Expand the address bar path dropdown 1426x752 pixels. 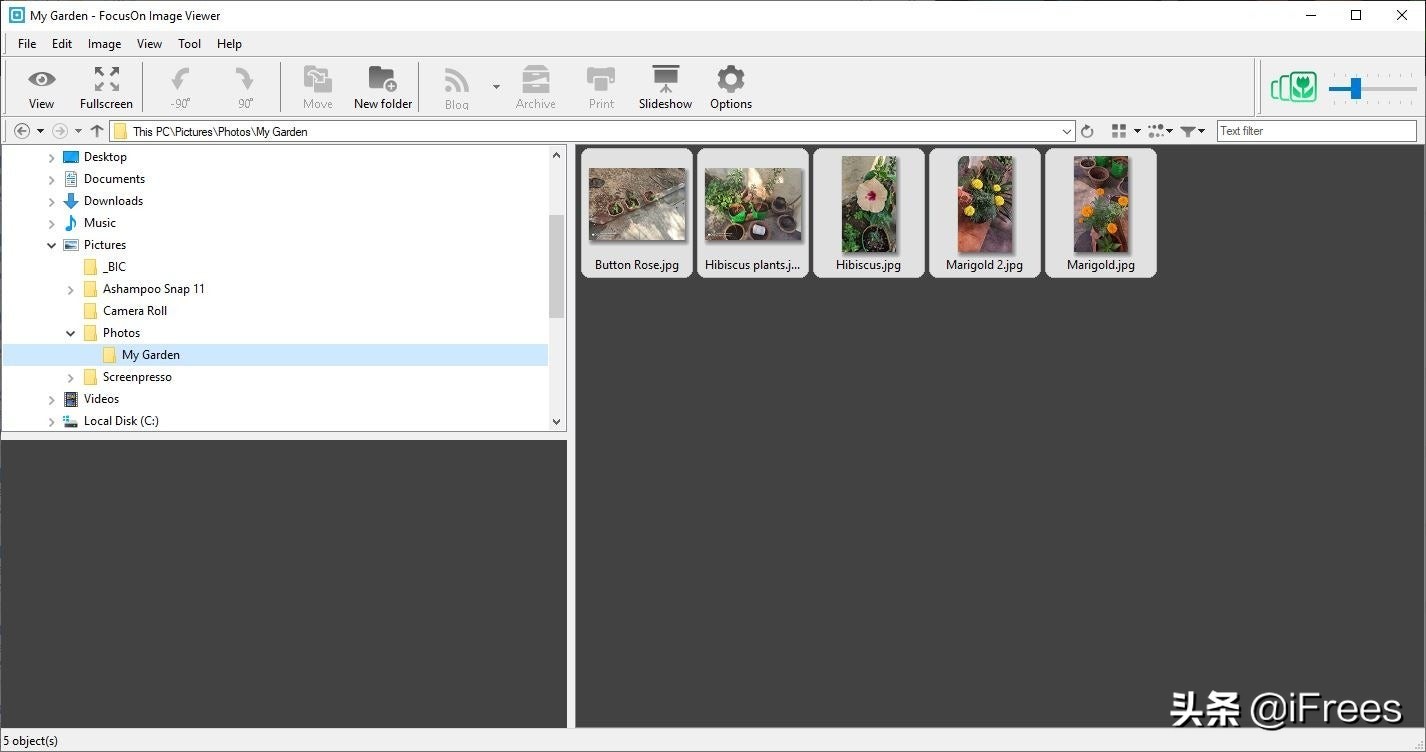1067,131
